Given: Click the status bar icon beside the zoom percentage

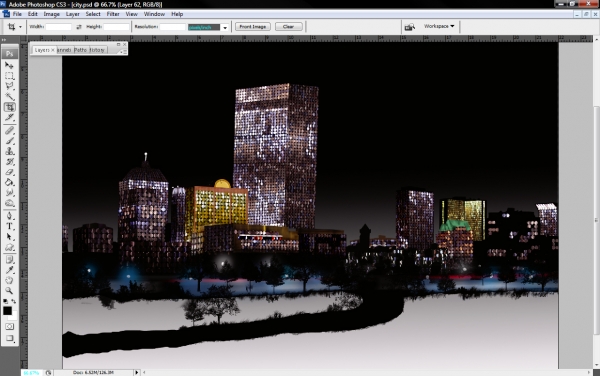Looking at the screenshot, I should point(48,373).
